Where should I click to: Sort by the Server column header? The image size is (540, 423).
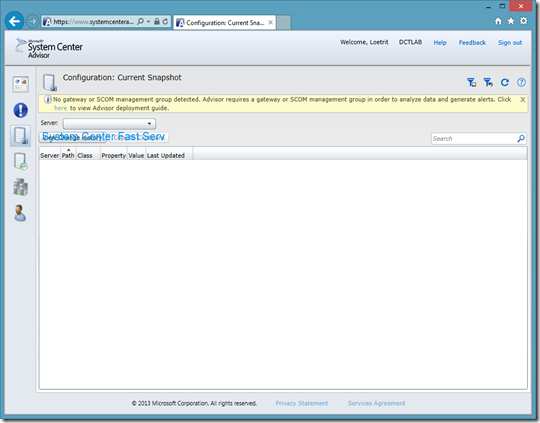tap(50, 155)
